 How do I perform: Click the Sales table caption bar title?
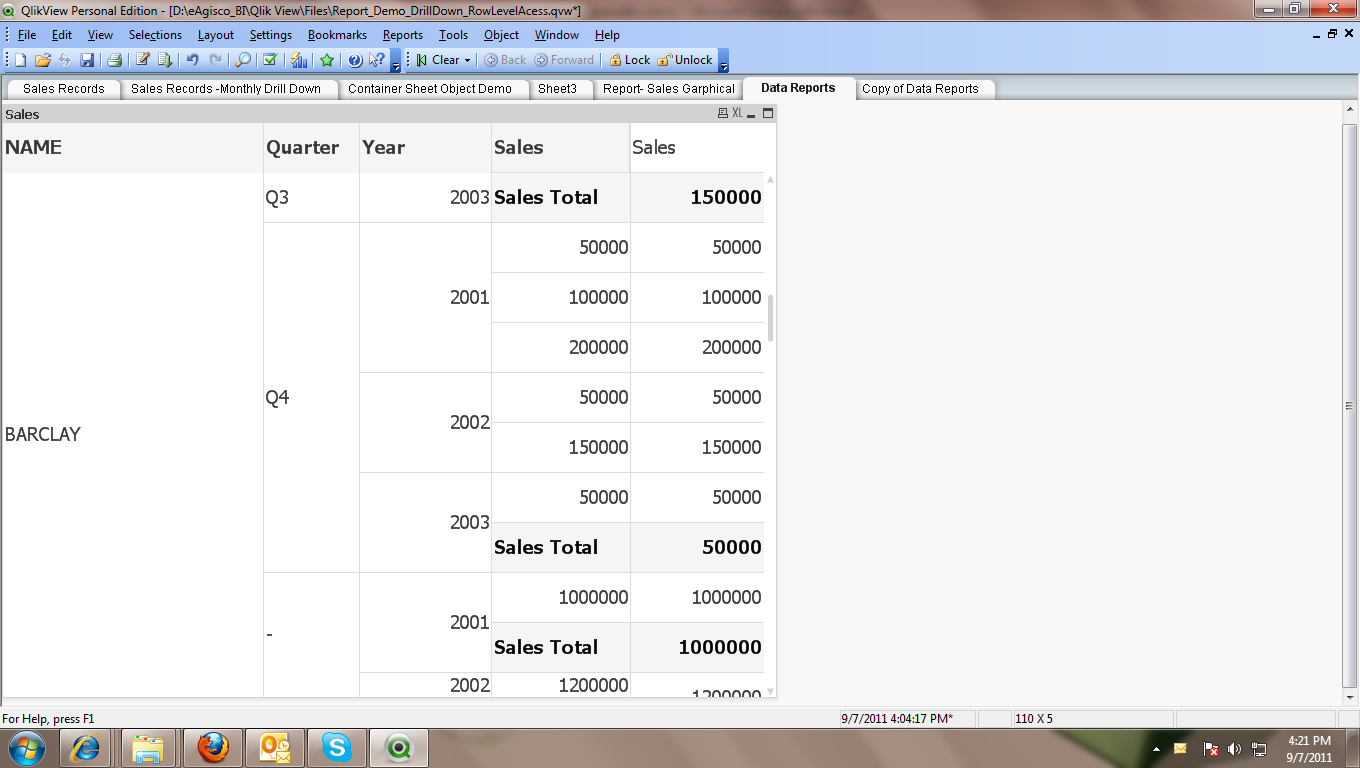point(22,114)
